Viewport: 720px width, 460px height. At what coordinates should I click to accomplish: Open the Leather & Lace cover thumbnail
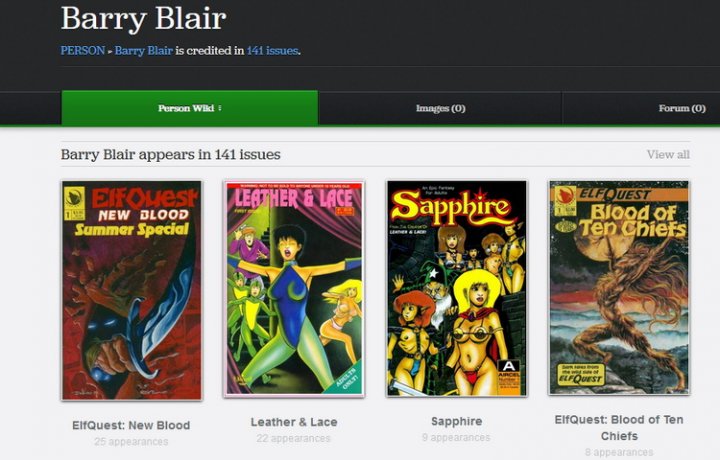(294, 289)
